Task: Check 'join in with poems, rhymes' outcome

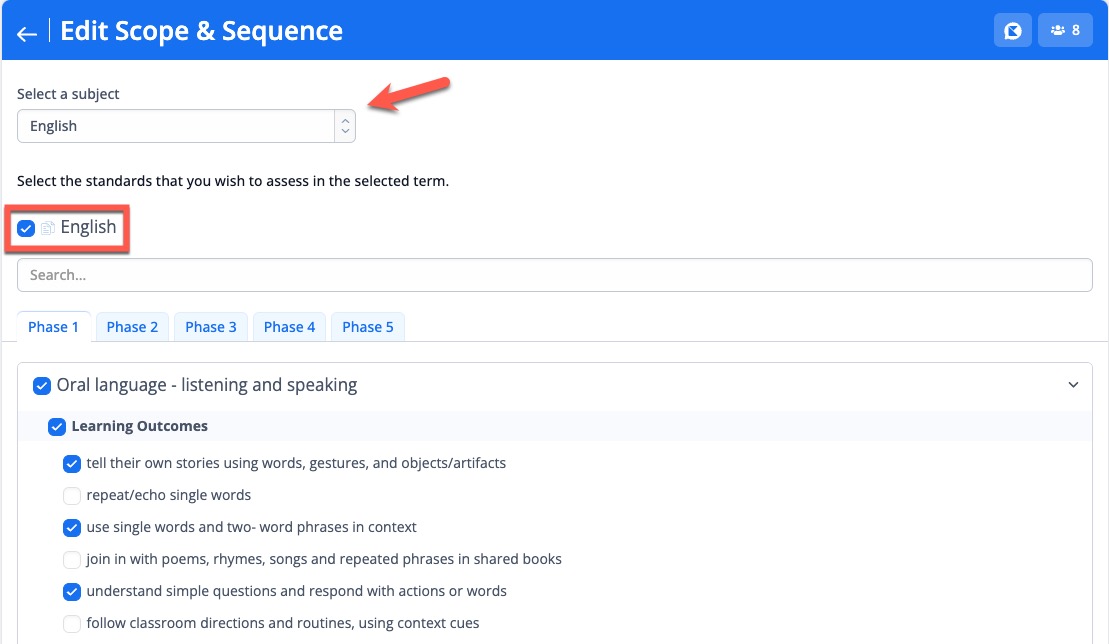Action: pyautogui.click(x=72, y=560)
